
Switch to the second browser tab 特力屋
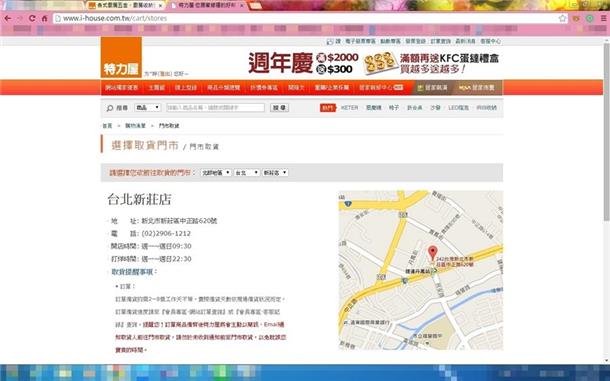tap(207, 5)
